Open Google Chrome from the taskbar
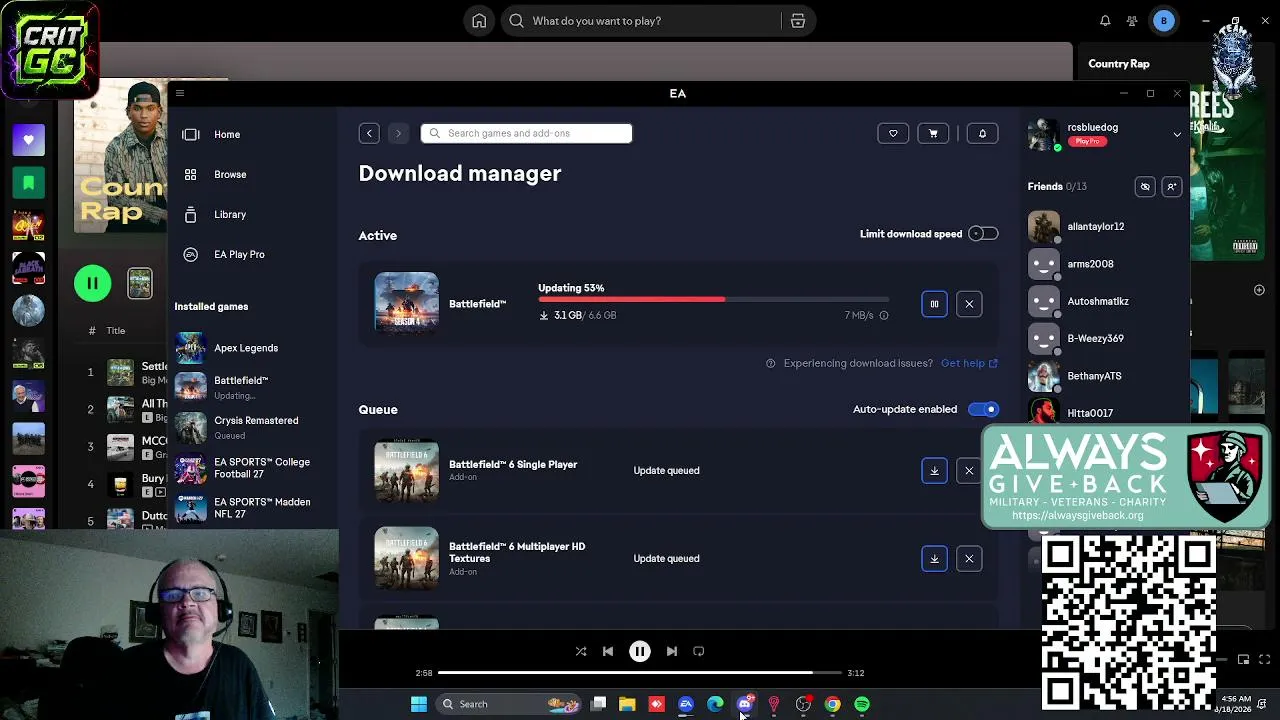 coord(832,704)
